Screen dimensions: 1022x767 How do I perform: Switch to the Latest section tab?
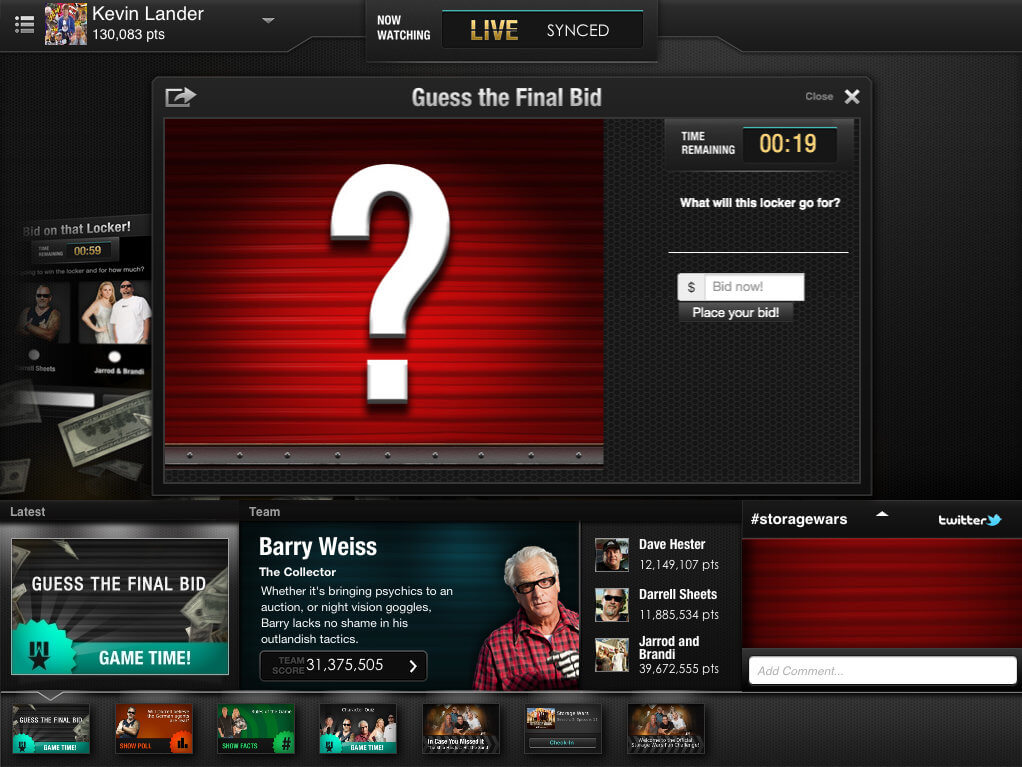click(x=28, y=512)
